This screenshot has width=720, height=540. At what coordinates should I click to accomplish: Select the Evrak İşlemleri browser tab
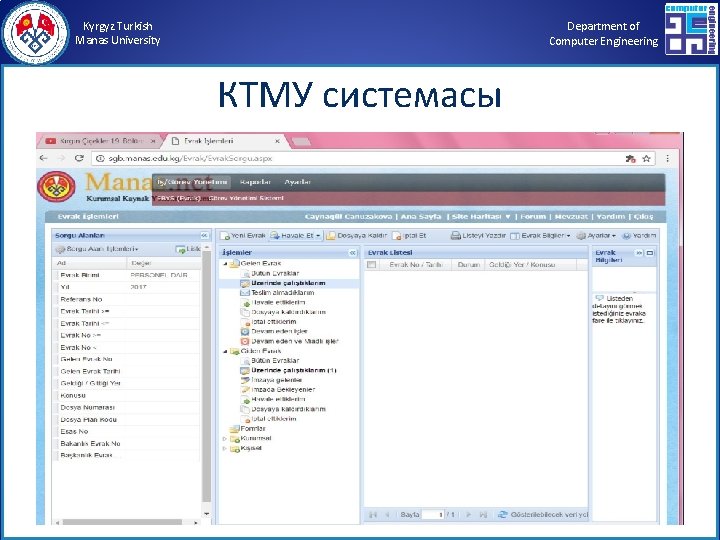point(225,141)
